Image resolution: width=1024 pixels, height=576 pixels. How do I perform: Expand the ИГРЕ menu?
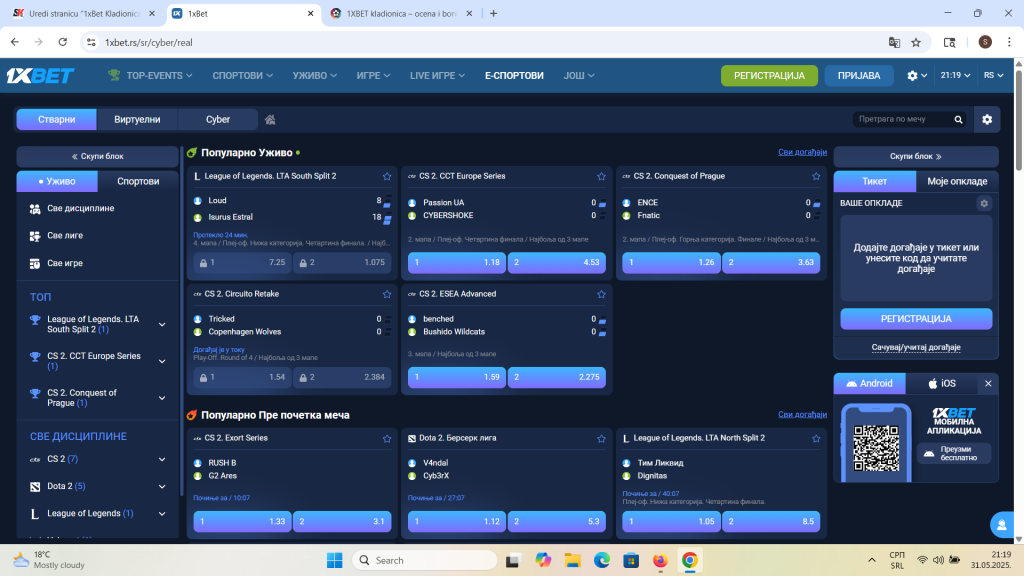pyautogui.click(x=374, y=76)
